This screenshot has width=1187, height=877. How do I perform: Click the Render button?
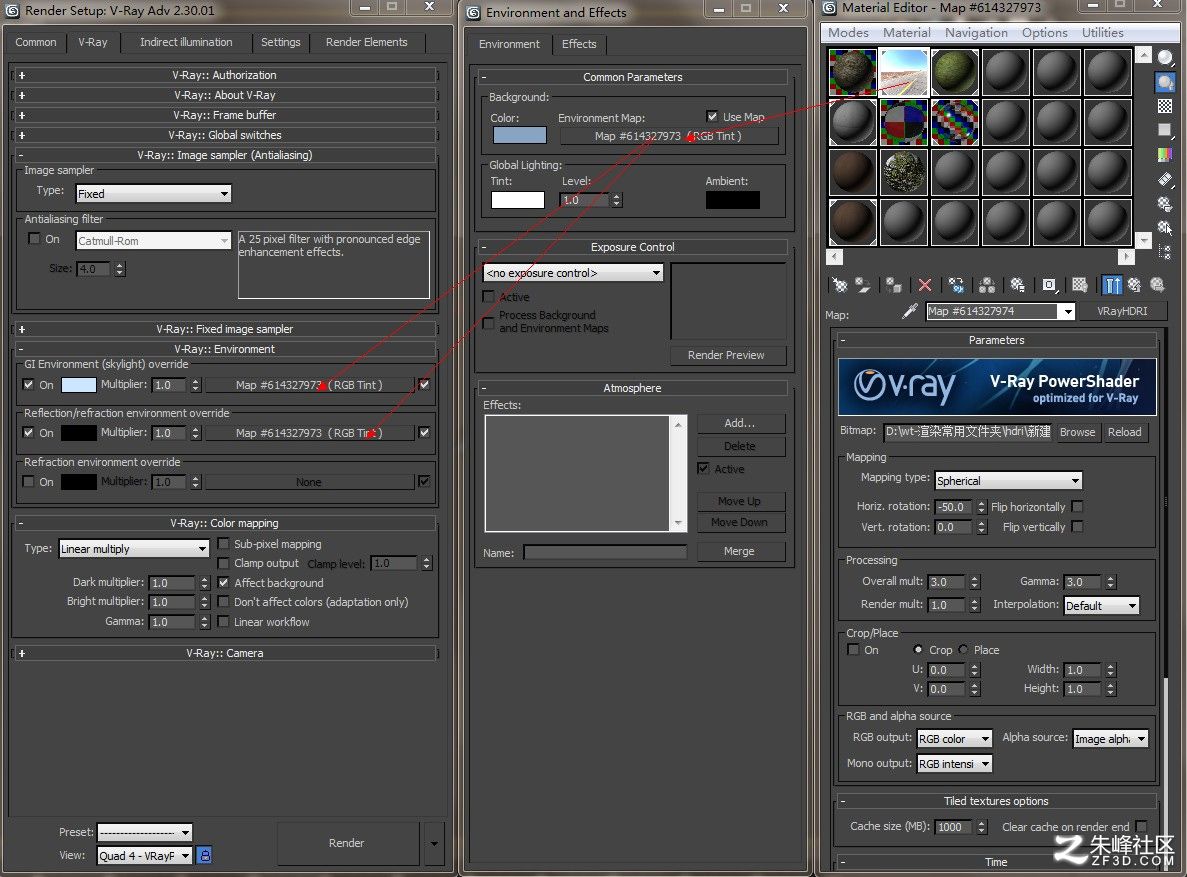[347, 843]
